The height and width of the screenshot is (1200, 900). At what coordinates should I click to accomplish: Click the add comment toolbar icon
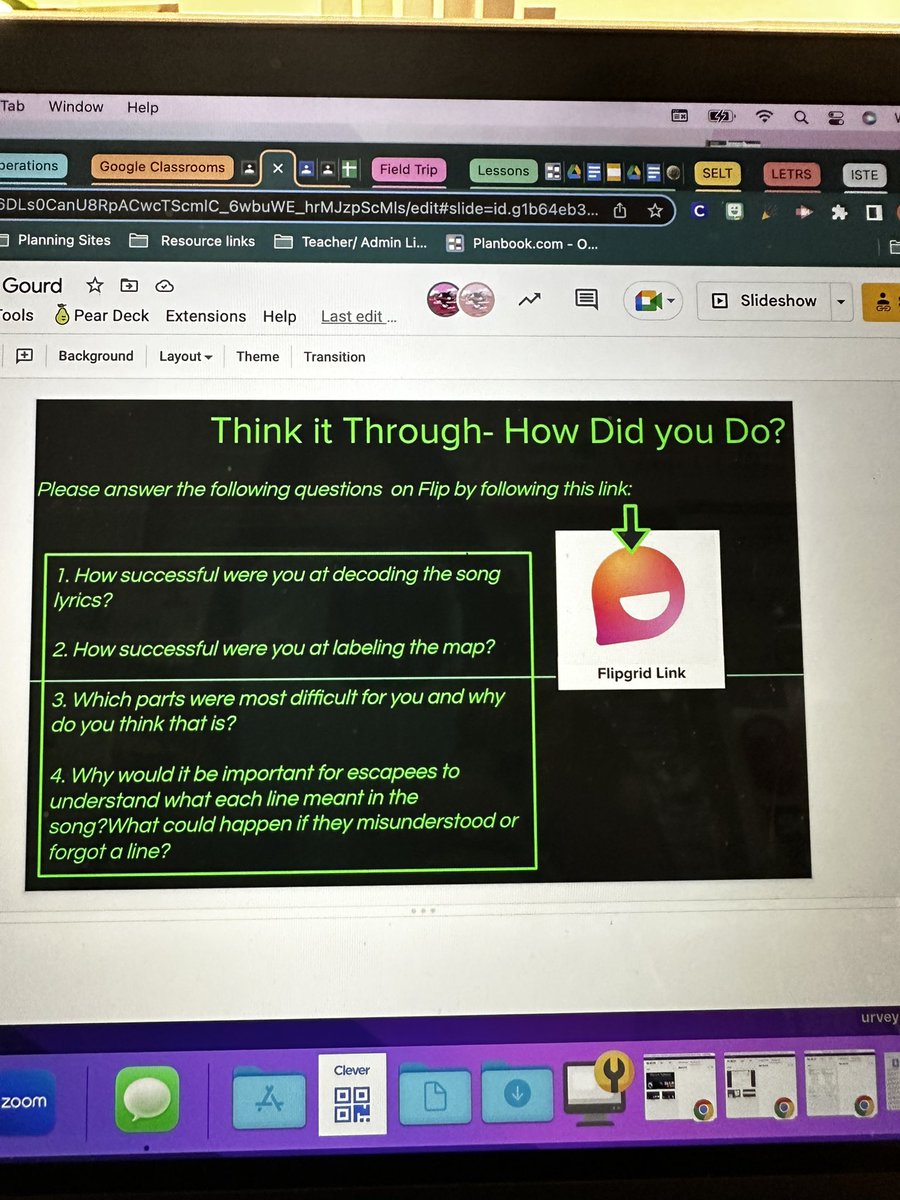(x=25, y=355)
